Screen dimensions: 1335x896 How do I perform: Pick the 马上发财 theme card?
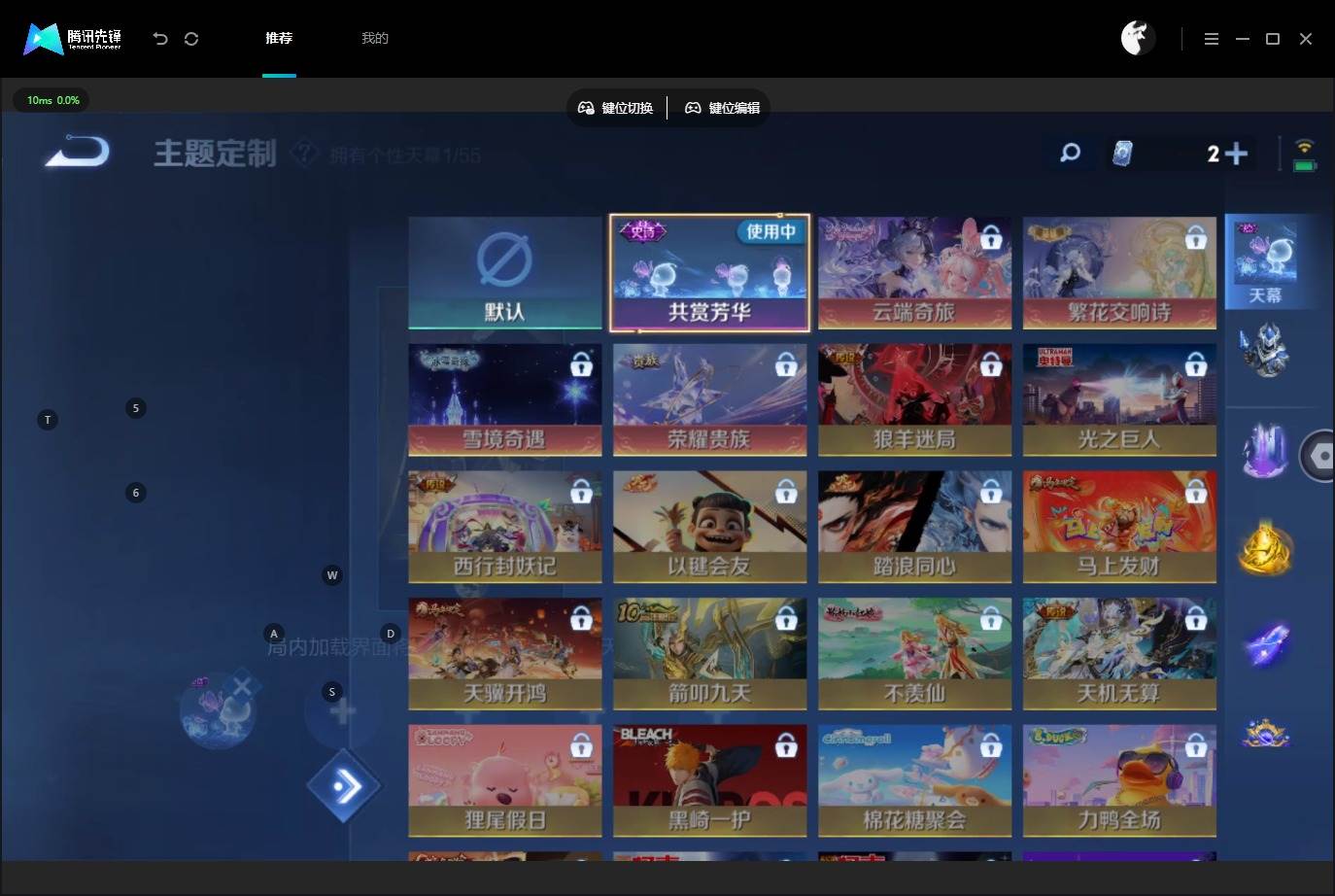click(x=1119, y=527)
